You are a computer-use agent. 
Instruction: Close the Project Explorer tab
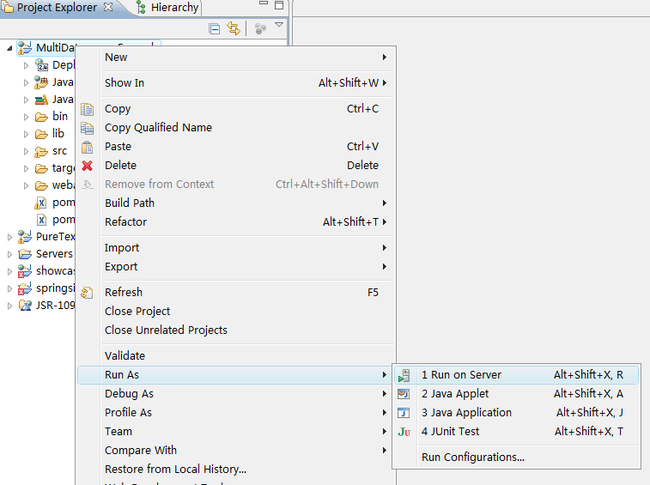click(108, 7)
